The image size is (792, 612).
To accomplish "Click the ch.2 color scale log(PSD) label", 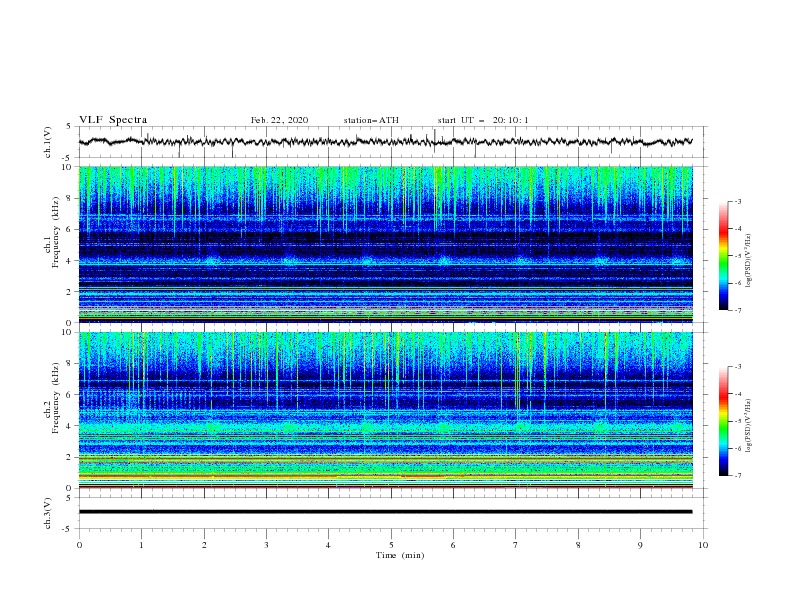I will click(749, 426).
